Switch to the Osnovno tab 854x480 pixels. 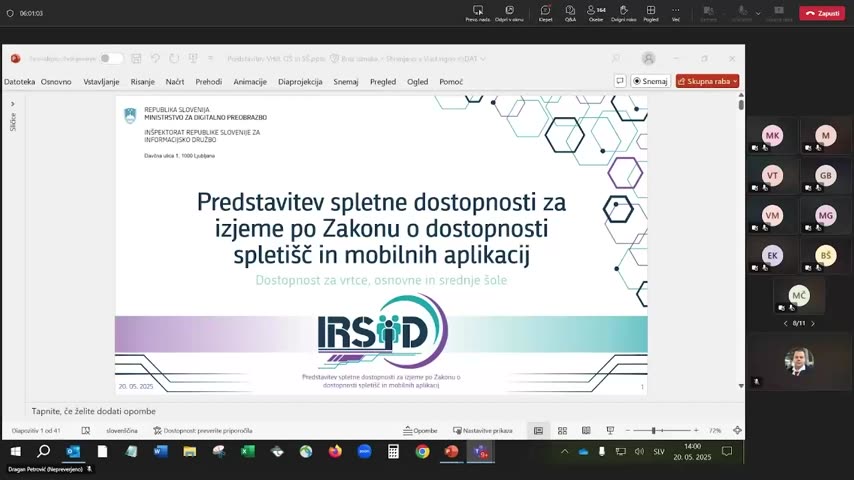56,82
